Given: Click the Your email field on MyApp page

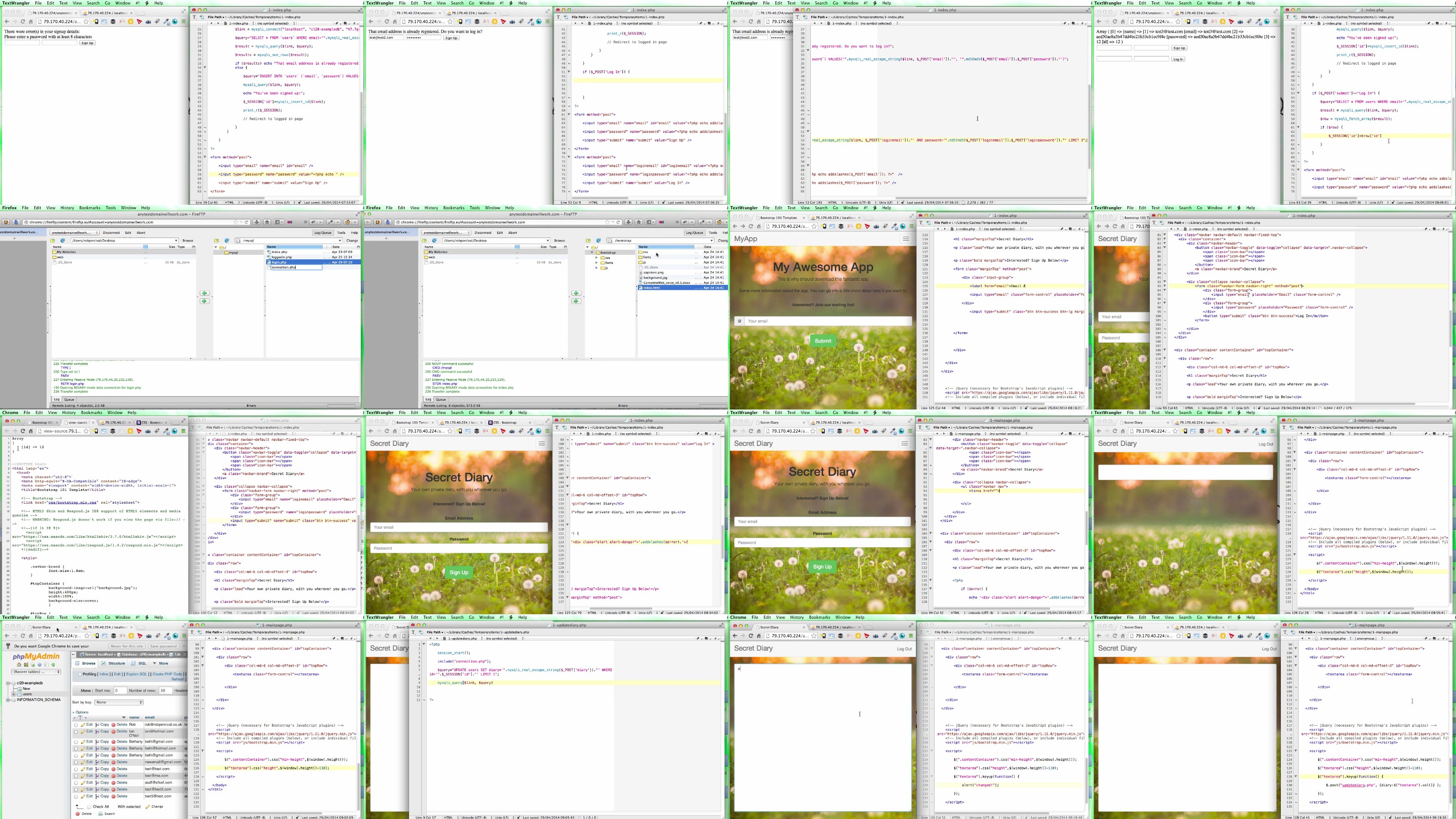Looking at the screenshot, I should click(x=828, y=321).
